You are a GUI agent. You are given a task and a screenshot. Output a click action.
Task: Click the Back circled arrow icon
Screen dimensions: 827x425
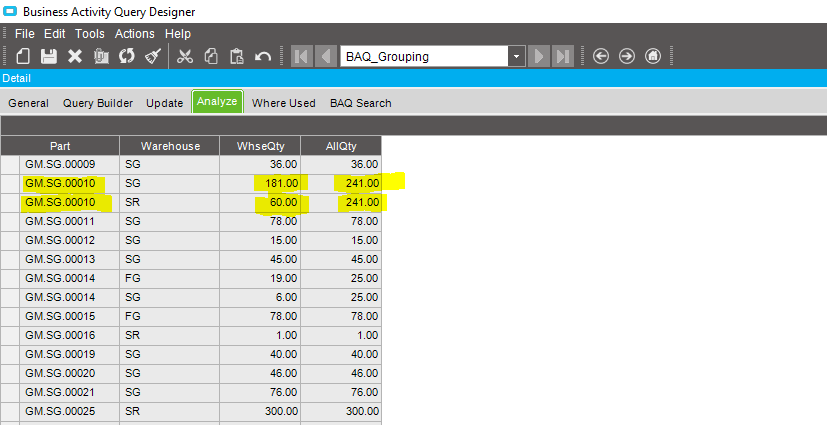click(601, 56)
